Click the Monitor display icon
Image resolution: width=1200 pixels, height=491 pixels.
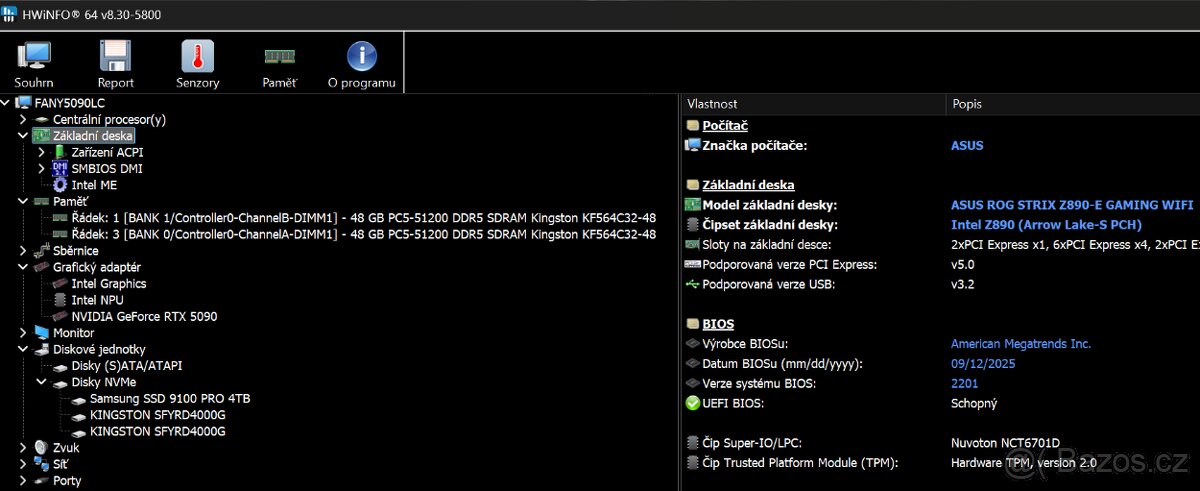click(41, 332)
